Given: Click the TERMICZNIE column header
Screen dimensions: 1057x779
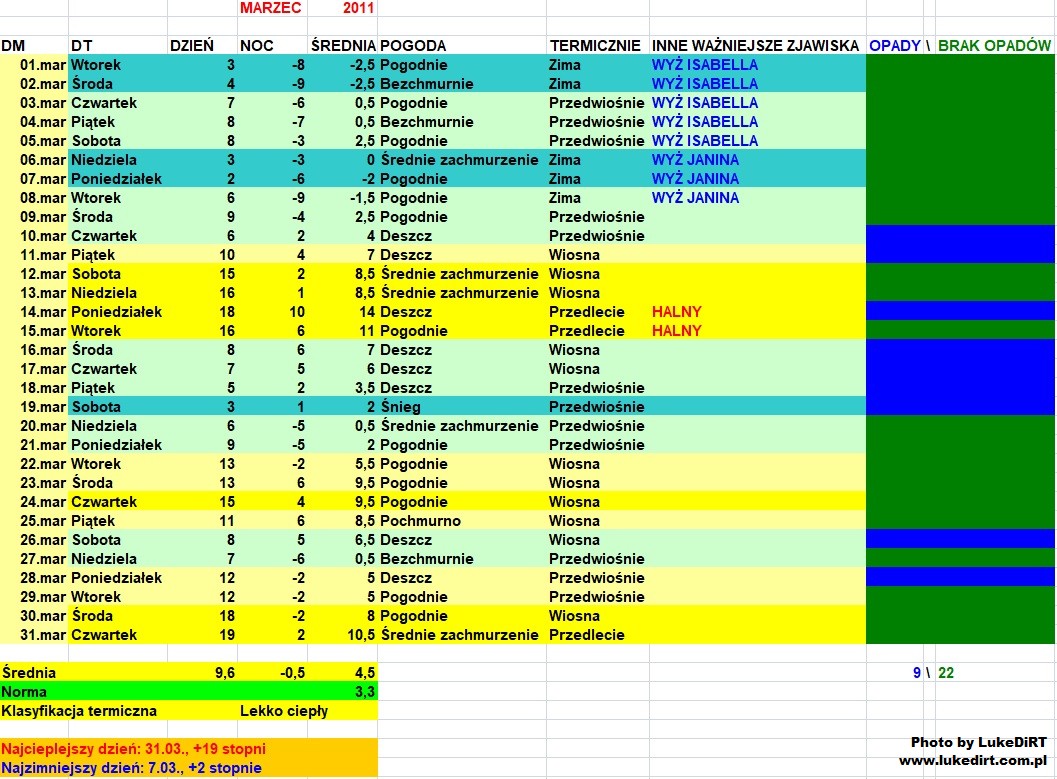Looking at the screenshot, I should coord(595,46).
